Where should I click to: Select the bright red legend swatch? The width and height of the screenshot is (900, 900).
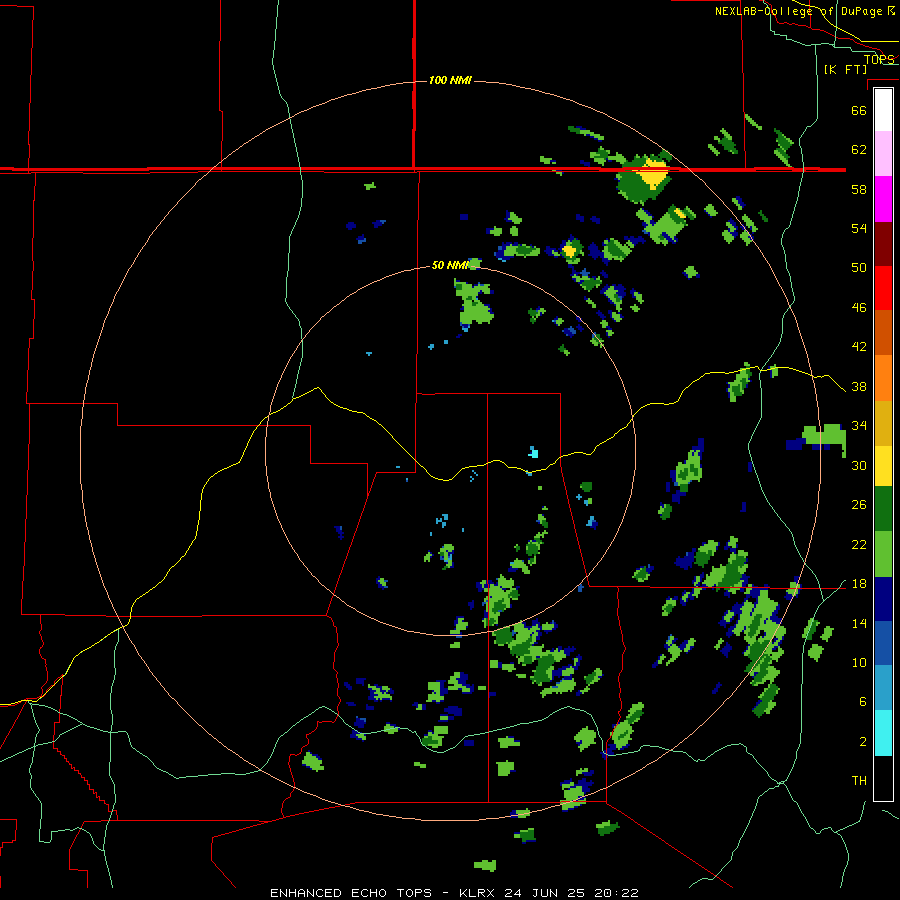point(883,288)
